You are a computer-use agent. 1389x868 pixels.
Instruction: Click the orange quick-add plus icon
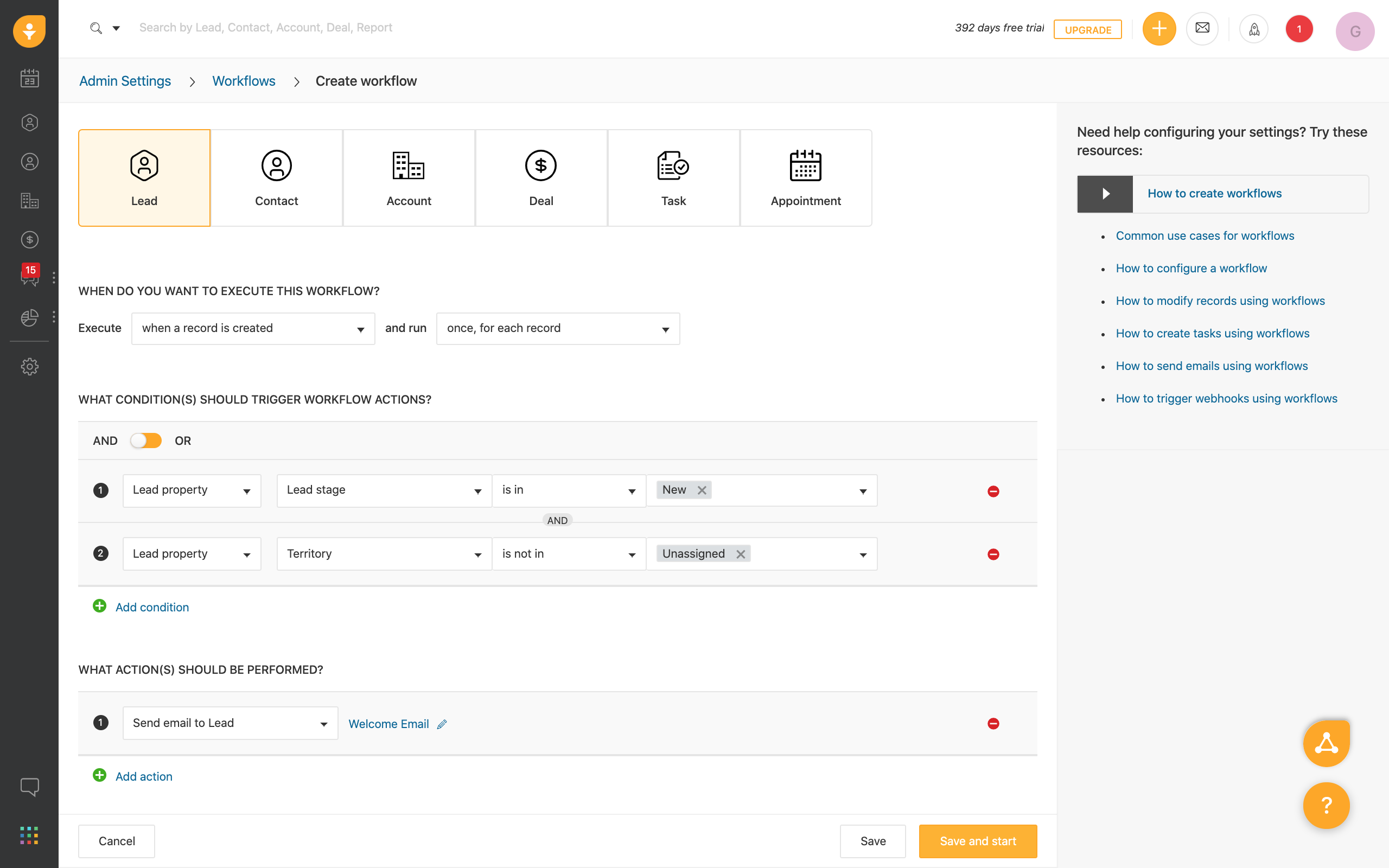(1158, 28)
